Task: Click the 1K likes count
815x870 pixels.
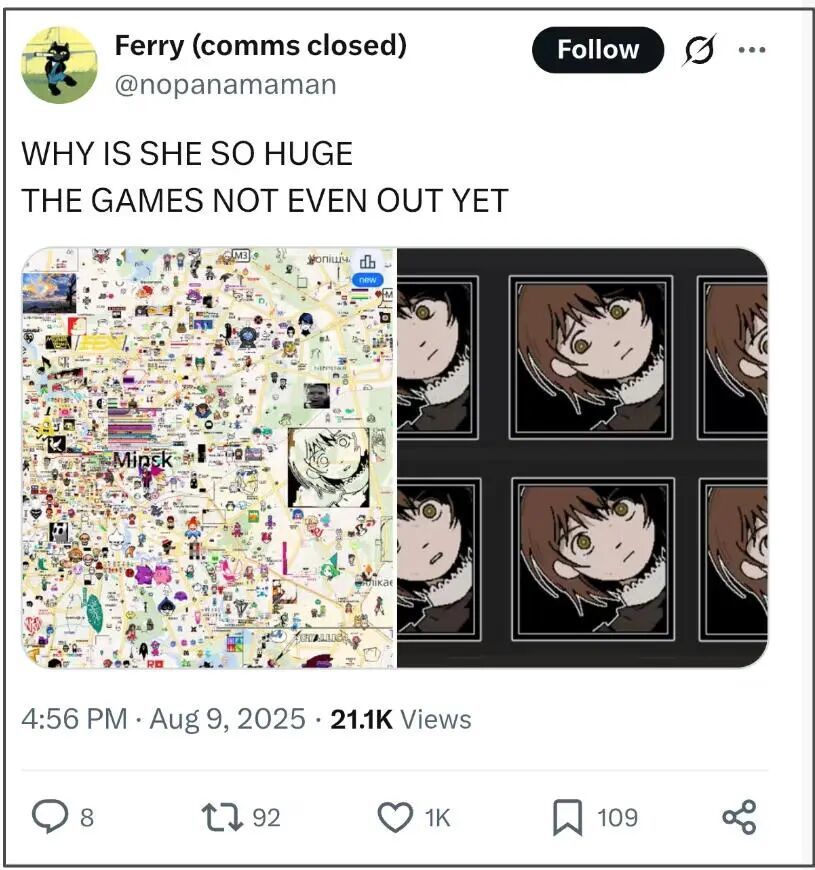Action: click(x=438, y=817)
